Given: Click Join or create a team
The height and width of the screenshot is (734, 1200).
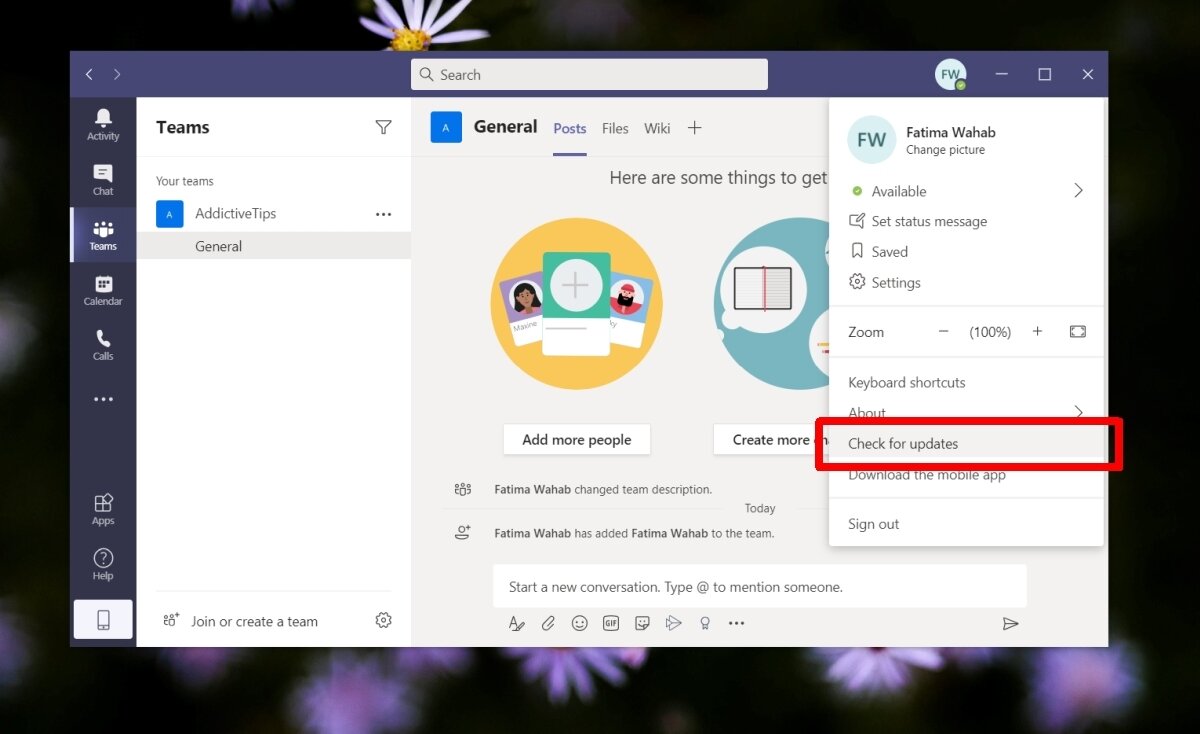Looking at the screenshot, I should click(x=254, y=621).
